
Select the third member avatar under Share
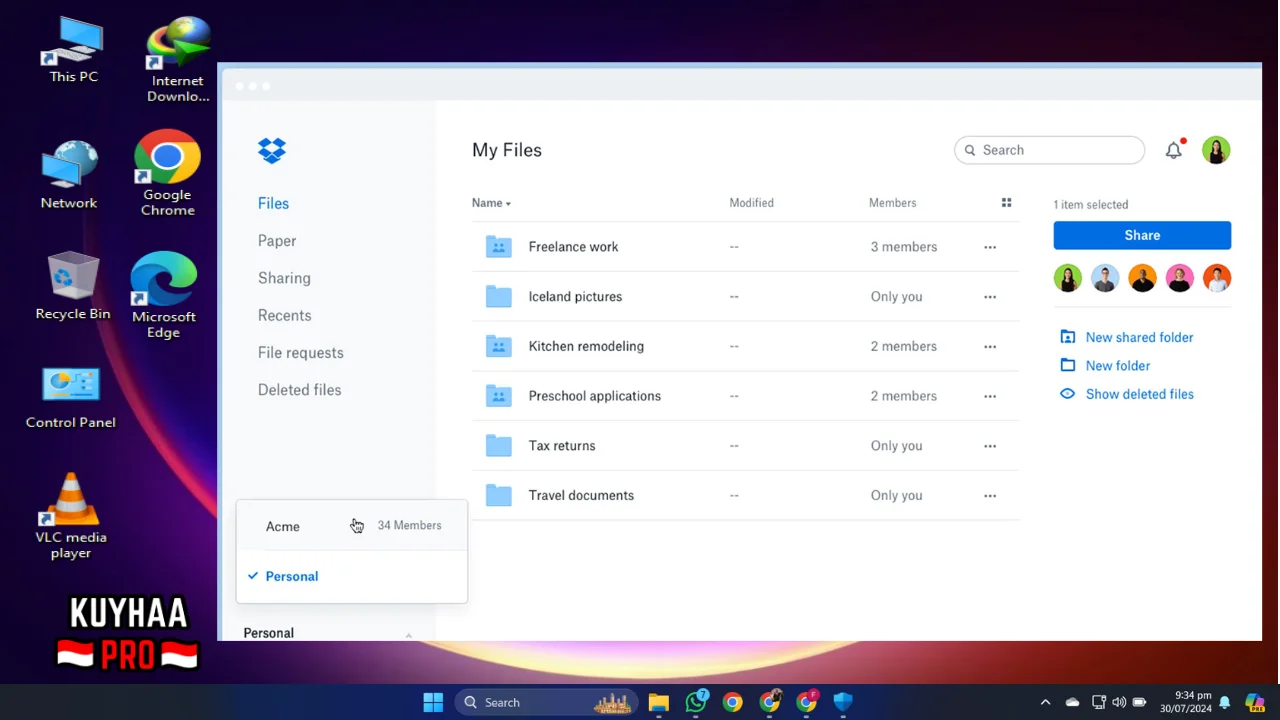1142,278
